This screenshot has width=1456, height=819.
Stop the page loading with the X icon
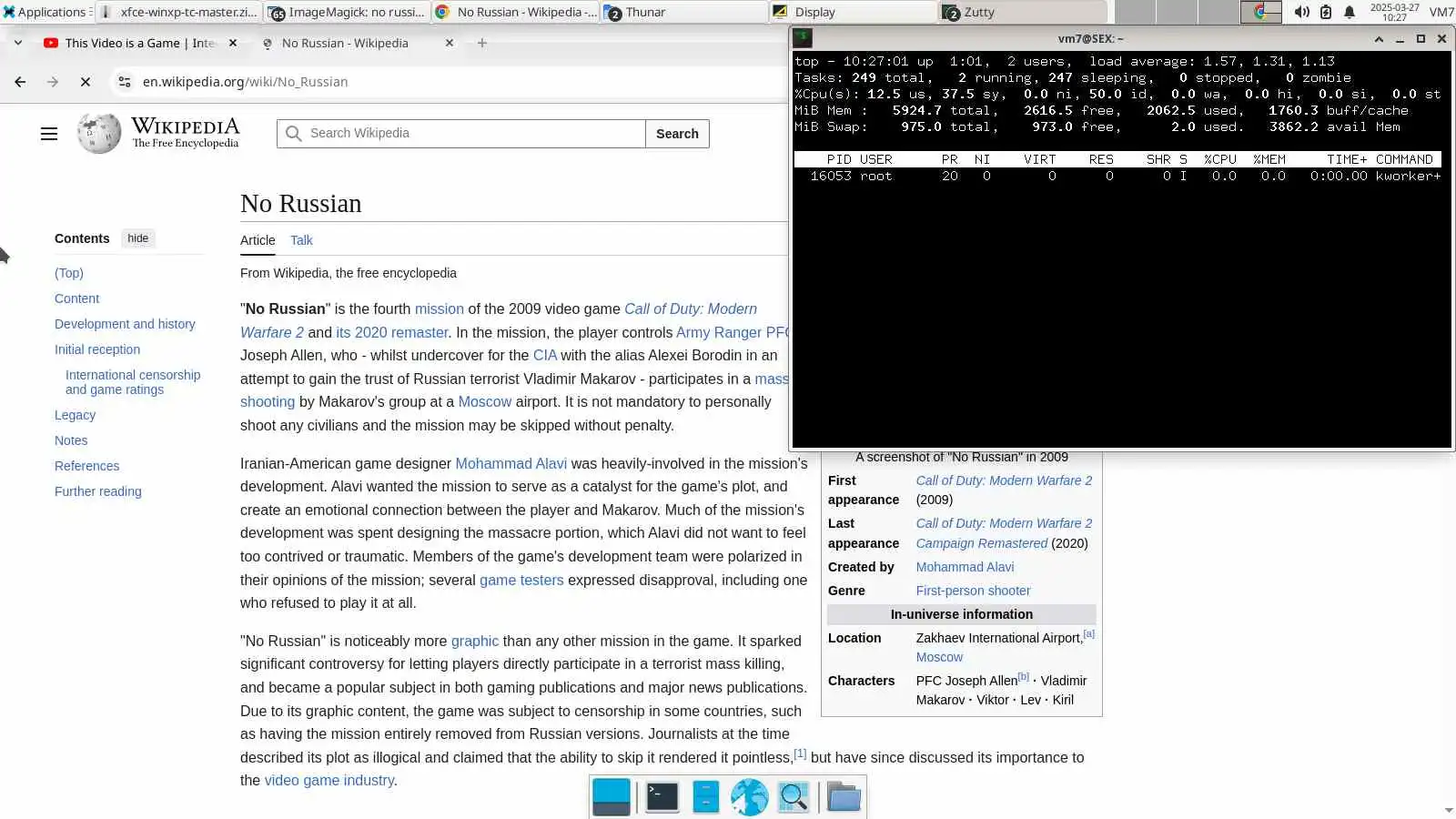[86, 82]
